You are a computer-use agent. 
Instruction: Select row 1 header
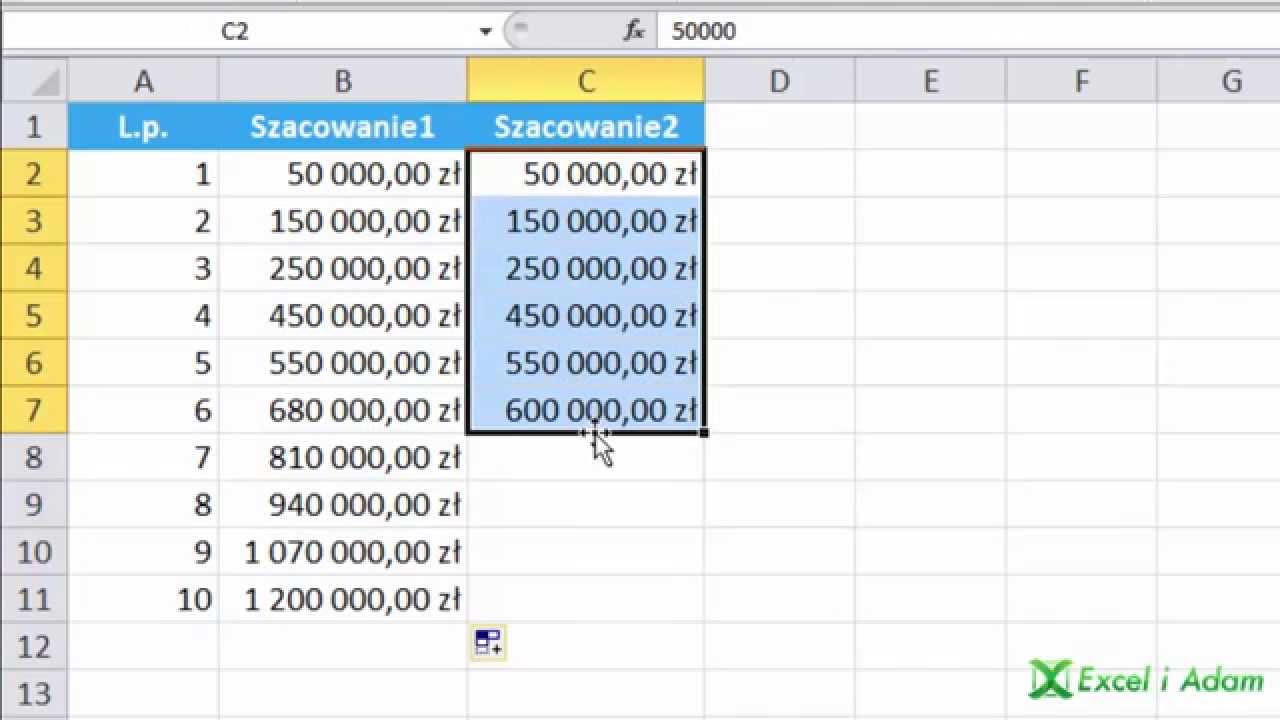point(34,126)
